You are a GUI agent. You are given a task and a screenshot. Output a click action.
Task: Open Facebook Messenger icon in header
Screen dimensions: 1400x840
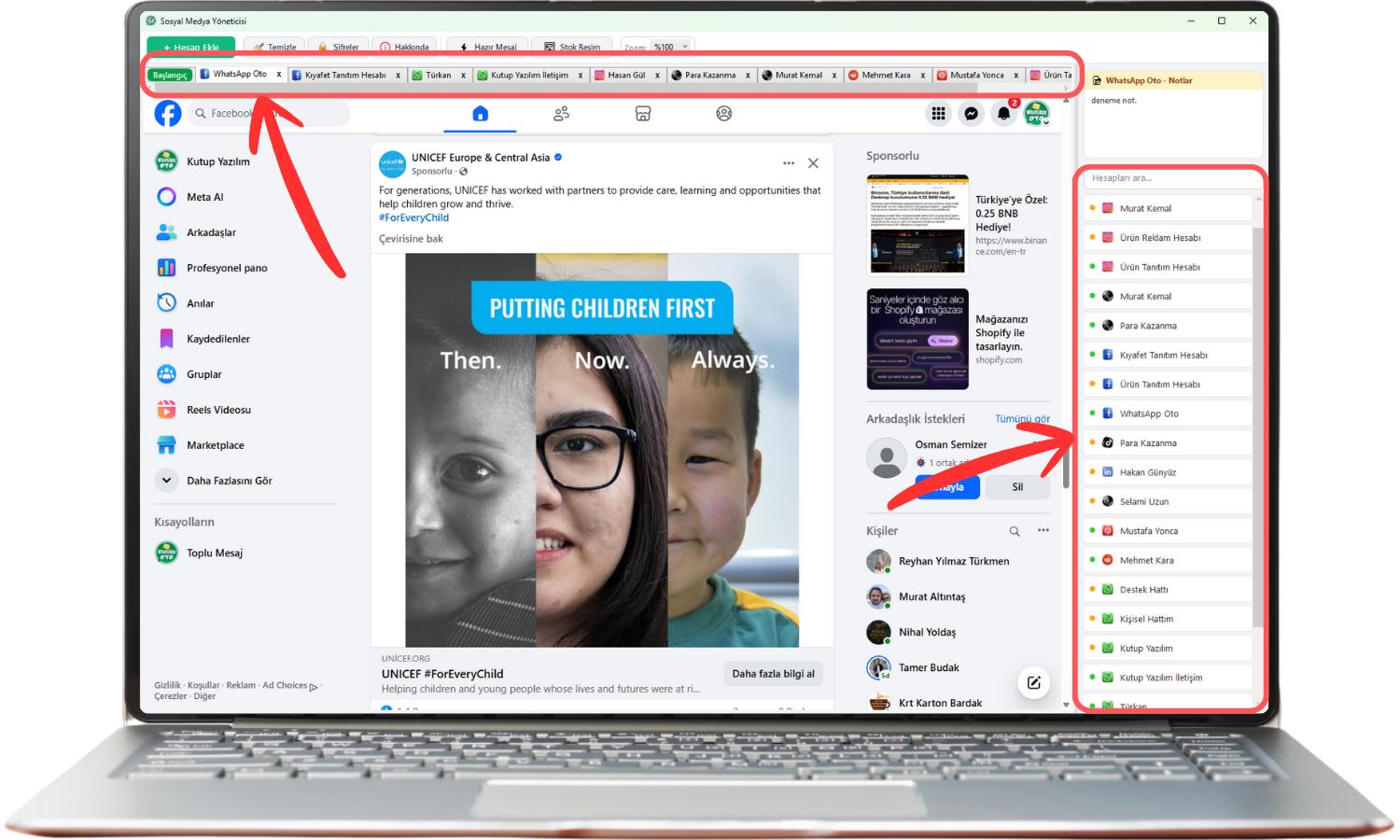coord(971,114)
